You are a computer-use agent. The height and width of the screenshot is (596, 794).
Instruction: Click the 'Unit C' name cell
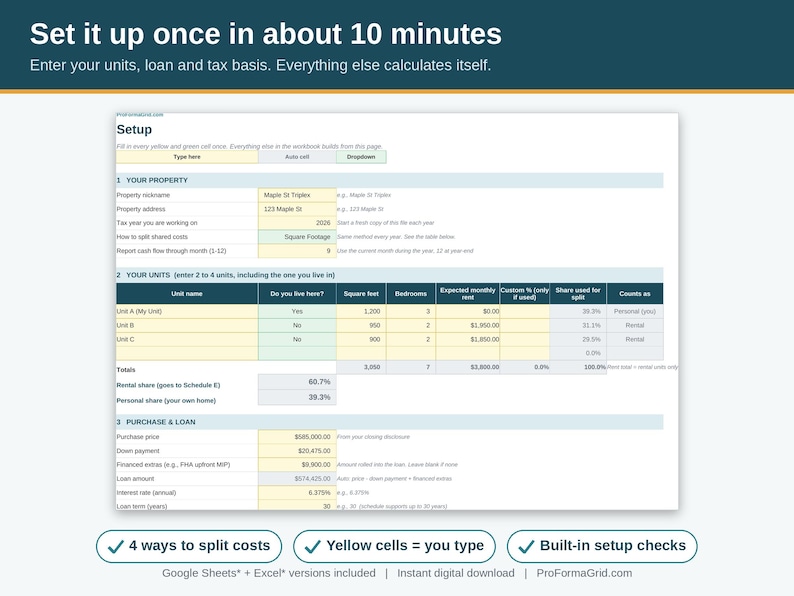[x=187, y=339]
